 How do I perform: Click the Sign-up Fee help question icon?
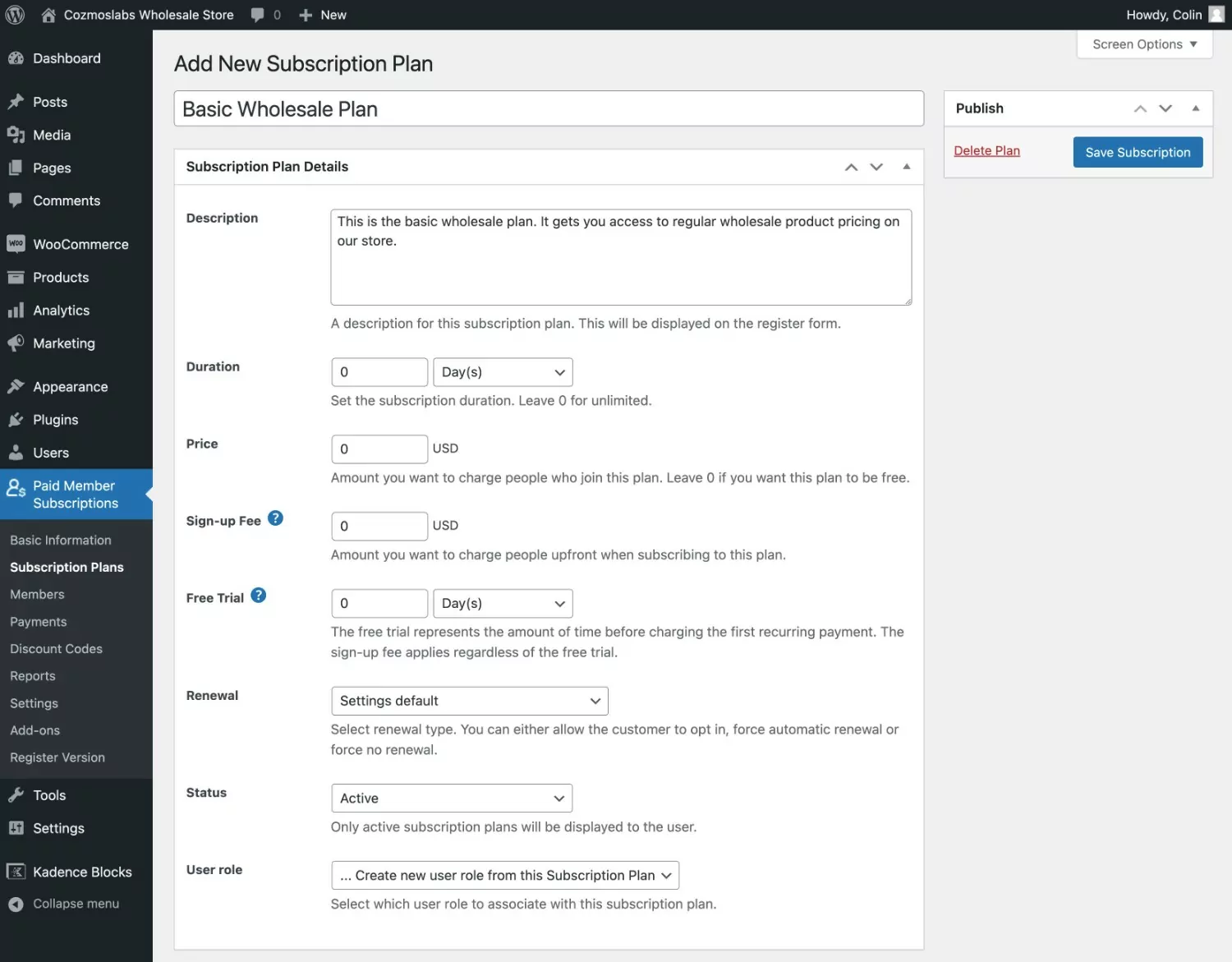click(276, 518)
